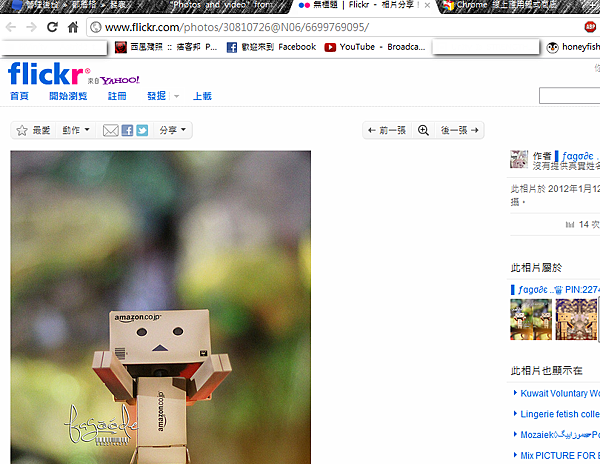Share photo on Twitter icon

coord(142,130)
